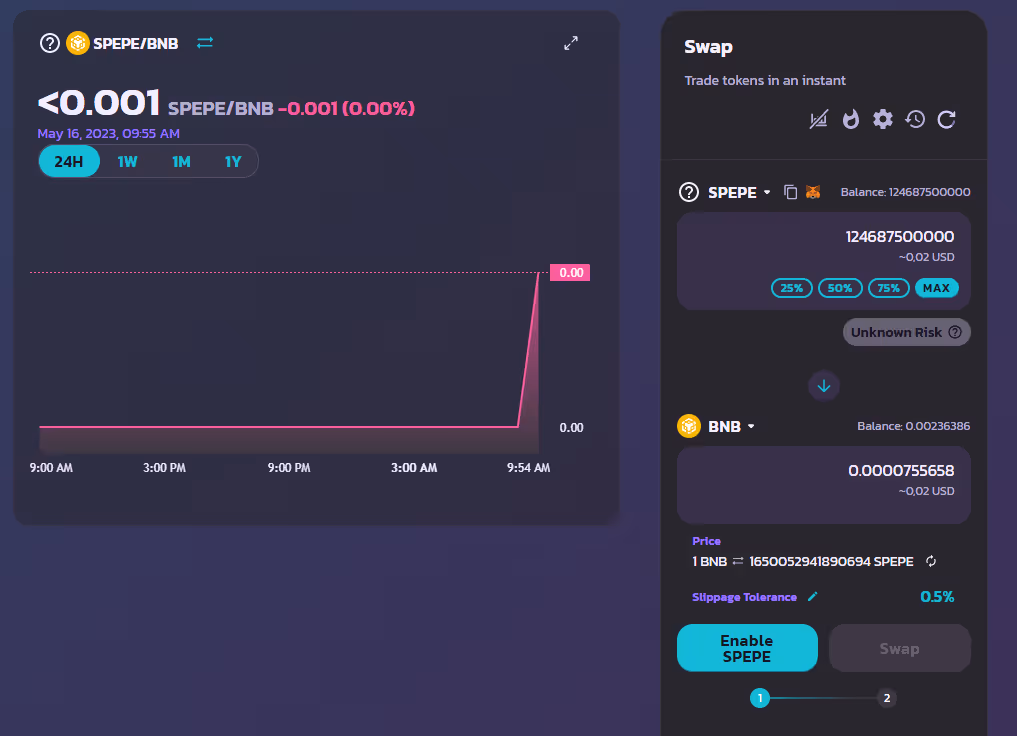Screen dimensions: 1017x736
Task: Switch SPEPE/BNB chart pair direction
Action: pos(205,43)
